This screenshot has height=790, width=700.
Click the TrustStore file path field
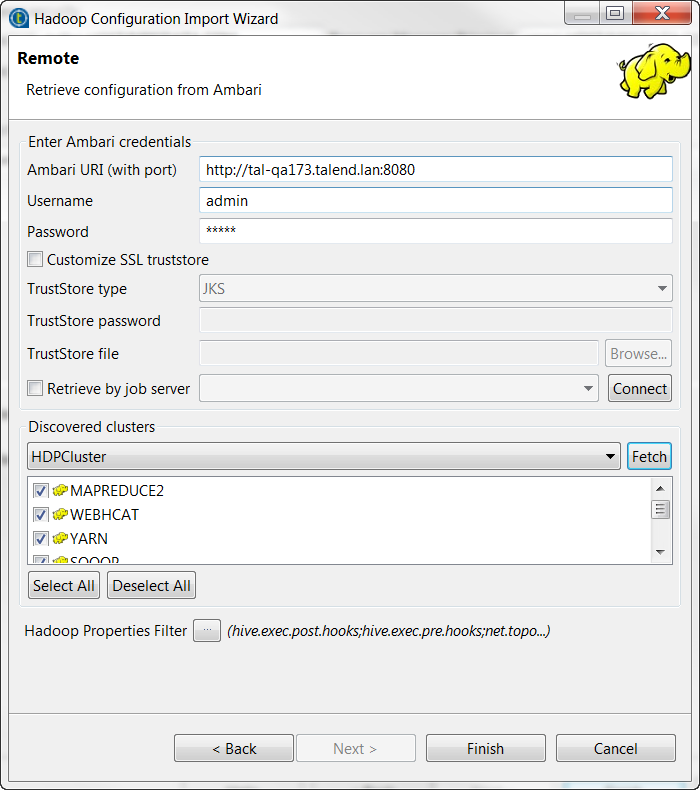(399, 353)
